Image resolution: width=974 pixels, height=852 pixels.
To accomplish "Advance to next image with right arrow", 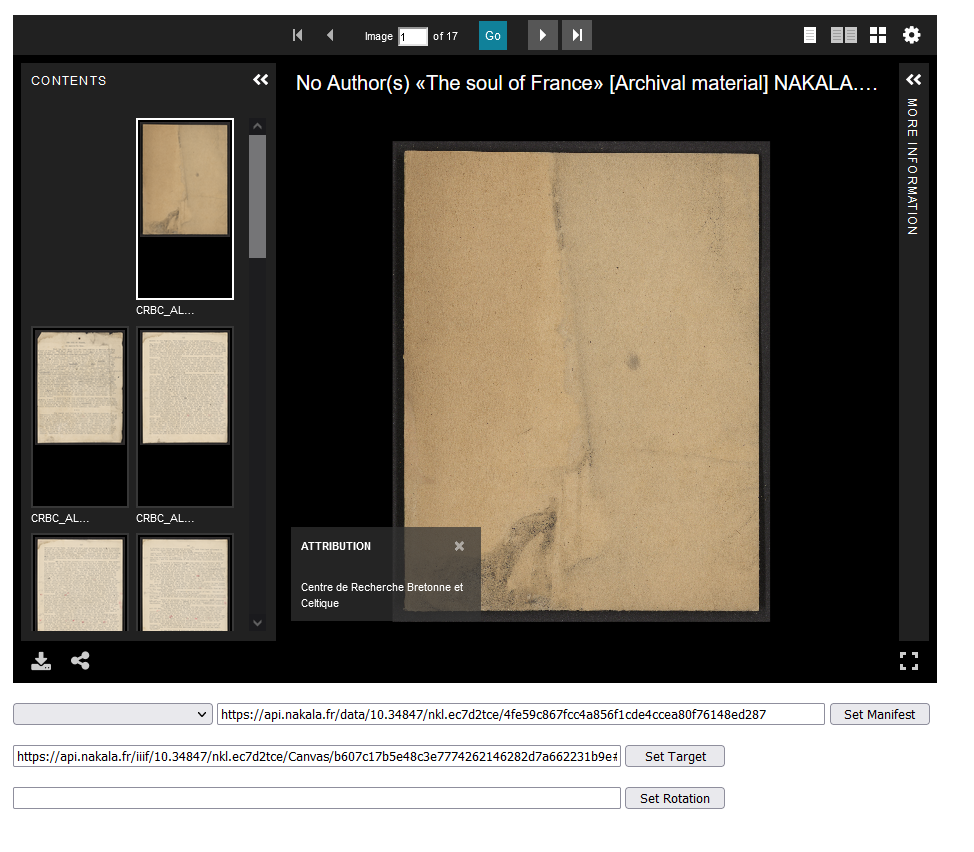I will [542, 34].
